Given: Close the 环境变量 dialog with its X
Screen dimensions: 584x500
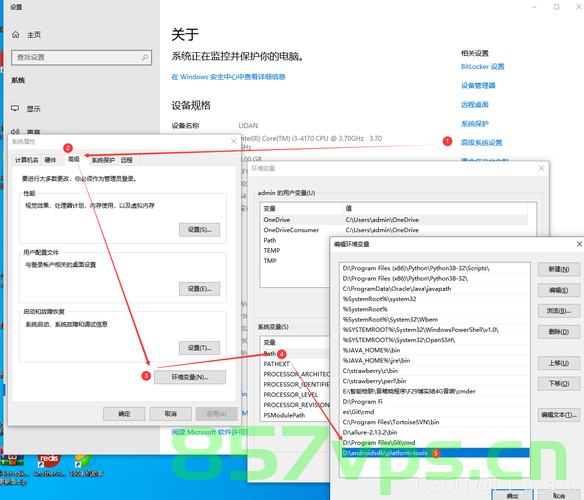Looking at the screenshot, I should coord(541,168).
